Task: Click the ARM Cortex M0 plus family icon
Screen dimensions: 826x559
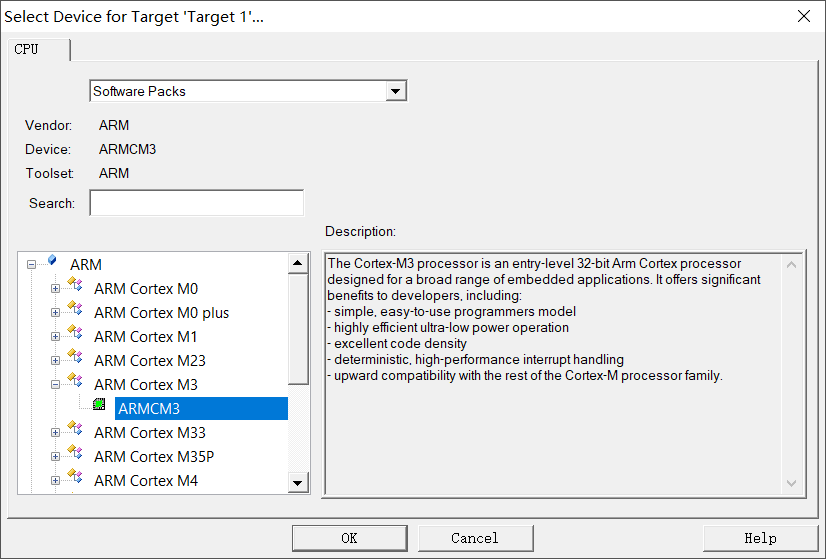Action: click(x=75, y=308)
